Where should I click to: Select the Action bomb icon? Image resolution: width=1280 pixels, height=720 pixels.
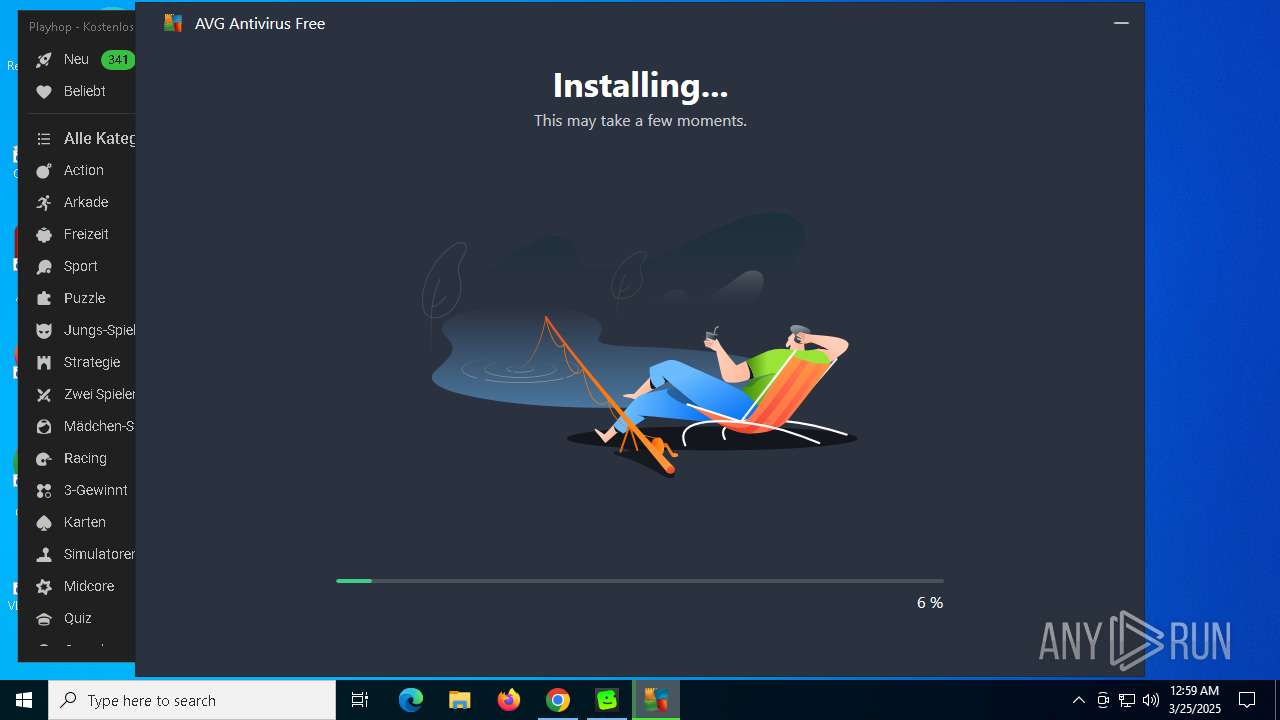(x=44, y=171)
